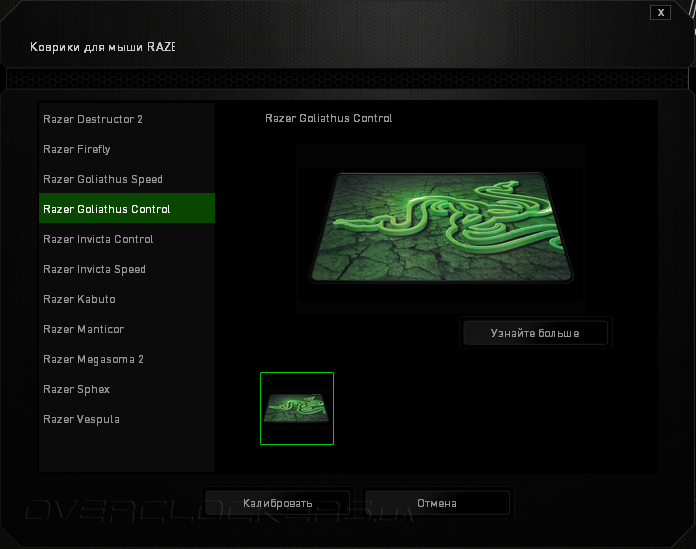Image resolution: width=696 pixels, height=549 pixels.
Task: Select Razer Manticor mouse mat
Action: (x=127, y=329)
